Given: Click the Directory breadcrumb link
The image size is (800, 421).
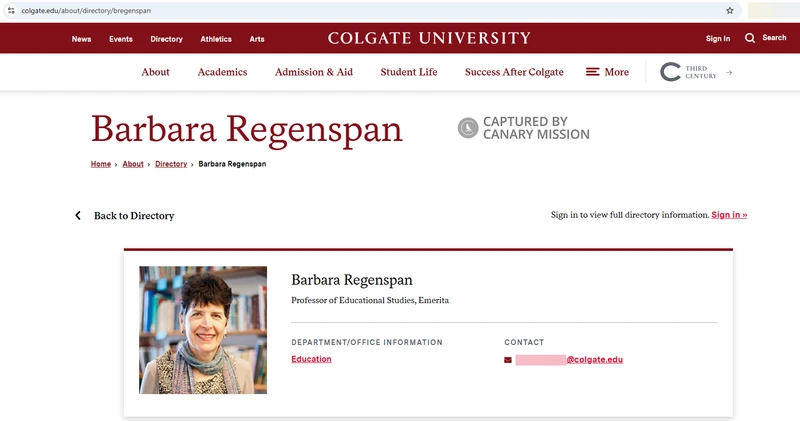Looking at the screenshot, I should click(x=171, y=164).
